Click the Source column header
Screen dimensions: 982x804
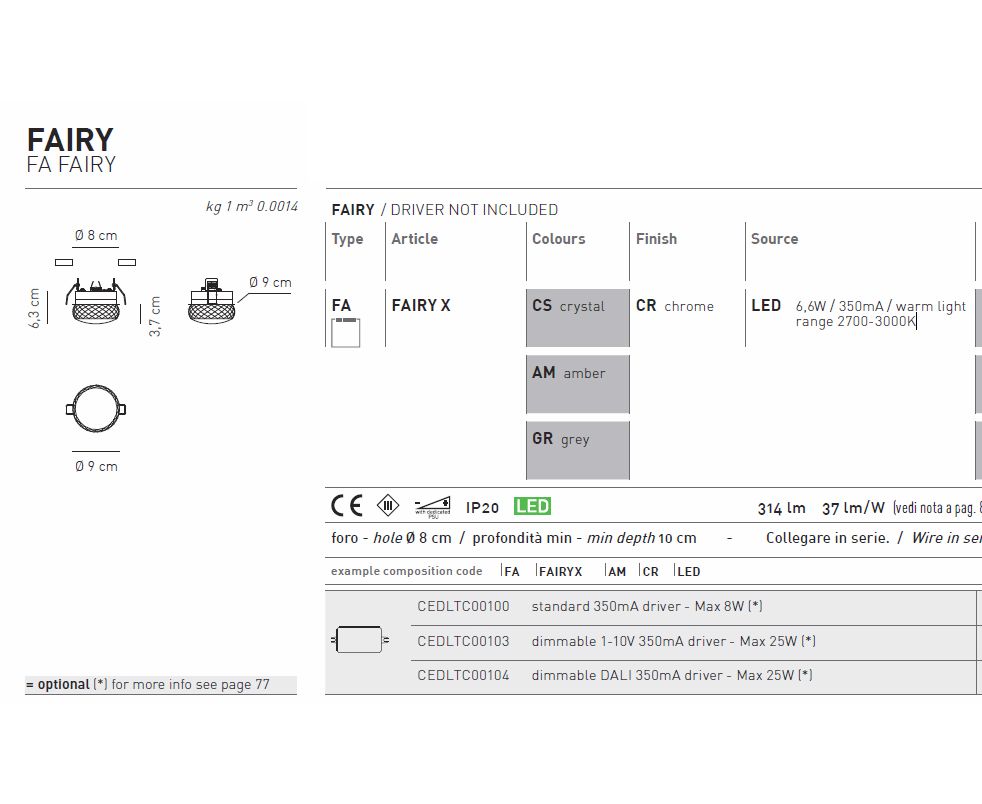tap(774, 239)
